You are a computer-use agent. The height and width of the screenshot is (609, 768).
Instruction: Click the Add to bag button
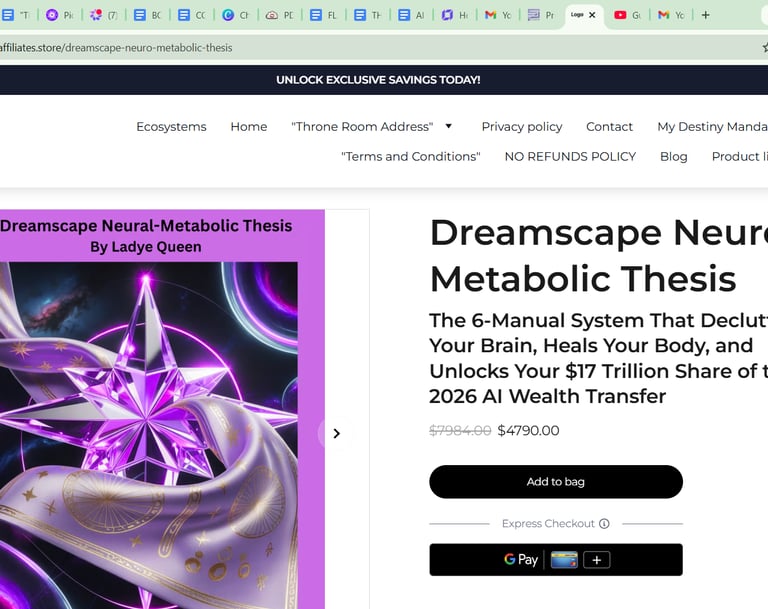[x=556, y=482]
